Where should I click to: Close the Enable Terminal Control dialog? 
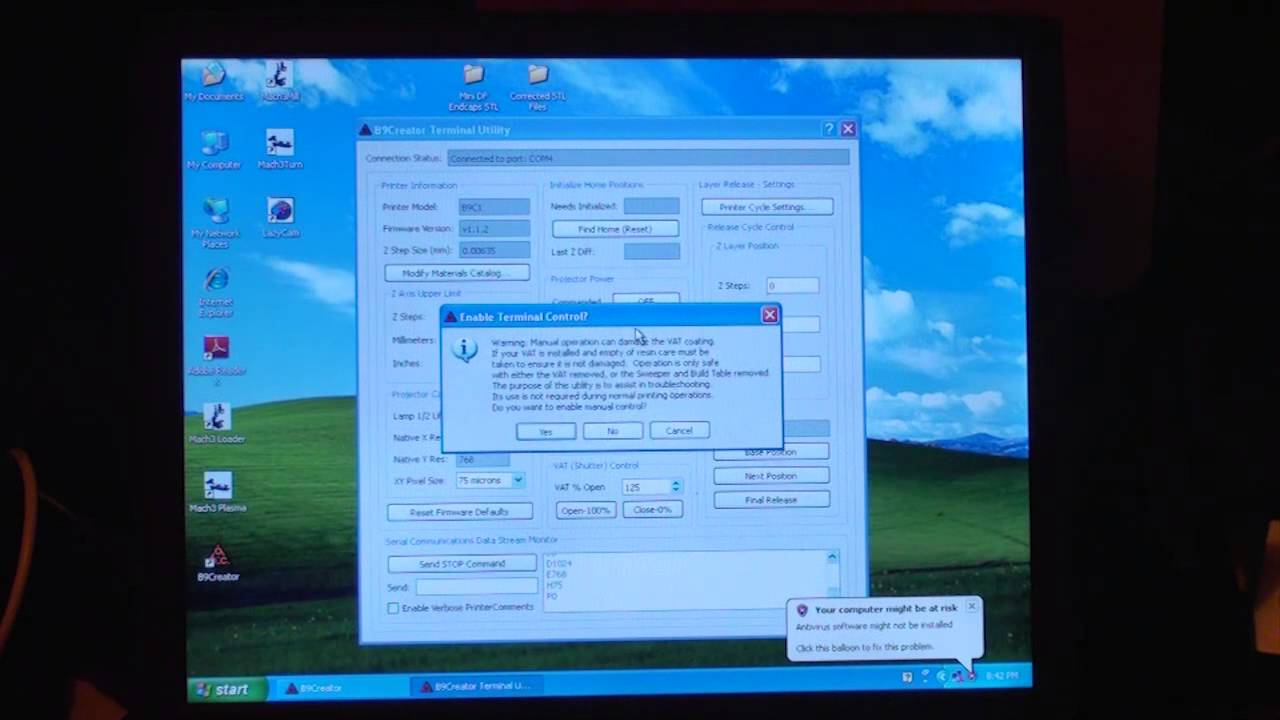(769, 315)
